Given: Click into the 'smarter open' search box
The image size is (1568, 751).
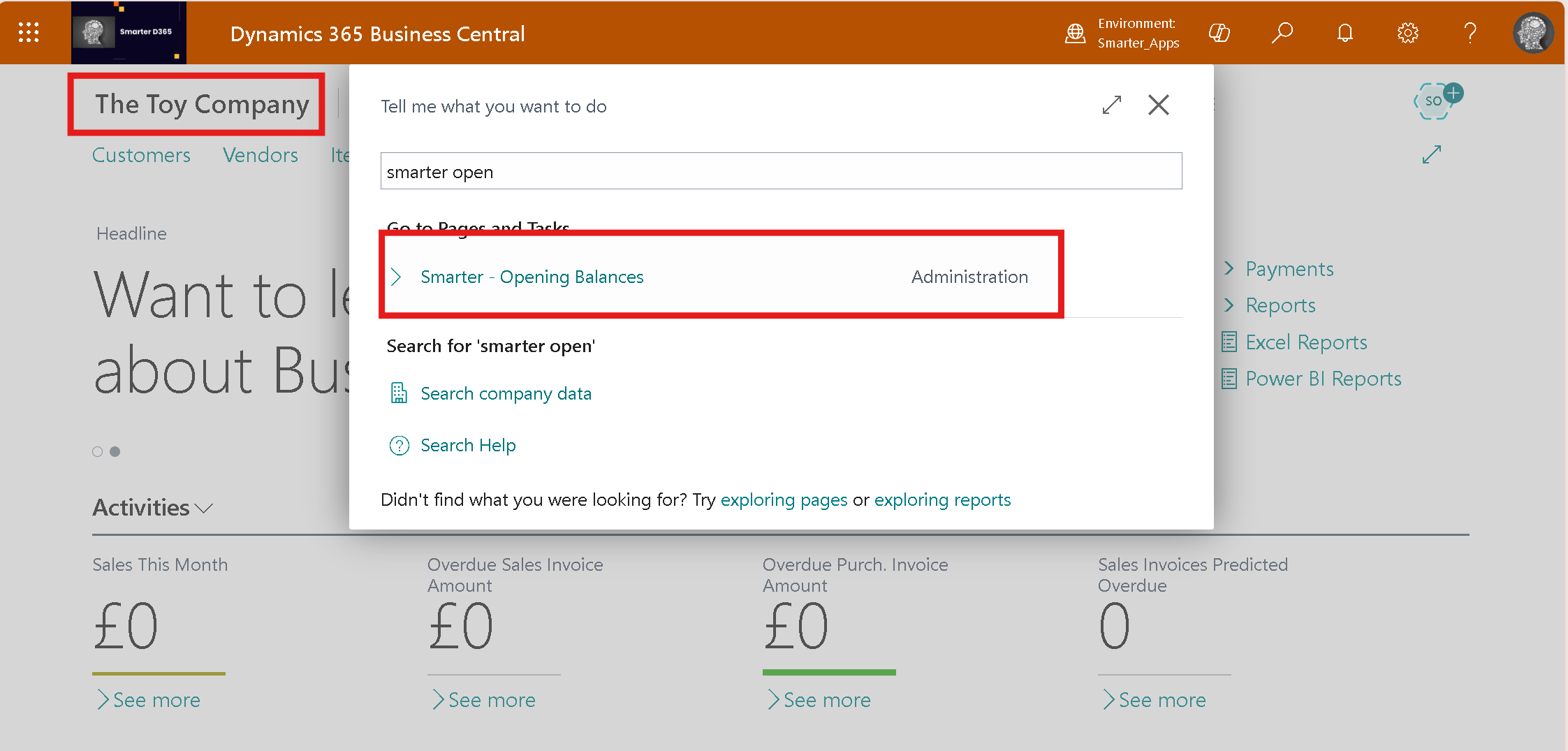Looking at the screenshot, I should coord(781,171).
